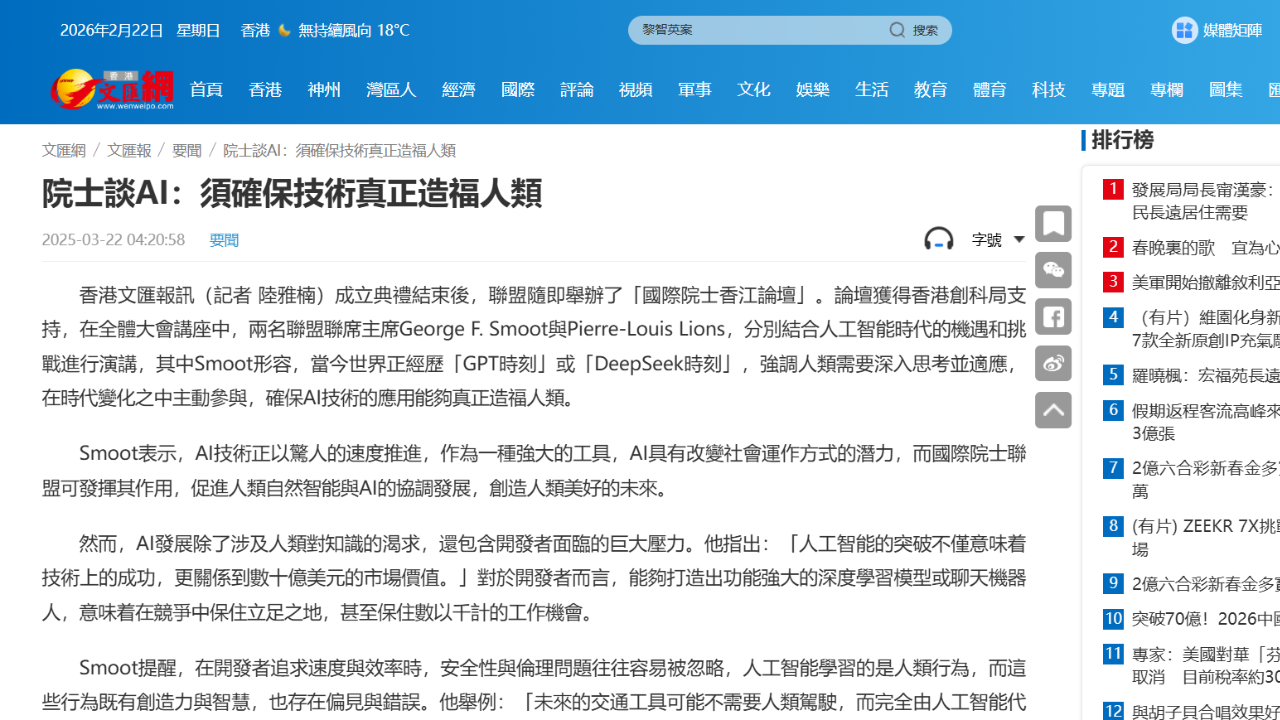This screenshot has height=720, width=1280.
Task: Click ranking number 1 badge in 排行榜
Action: pos(1113,188)
